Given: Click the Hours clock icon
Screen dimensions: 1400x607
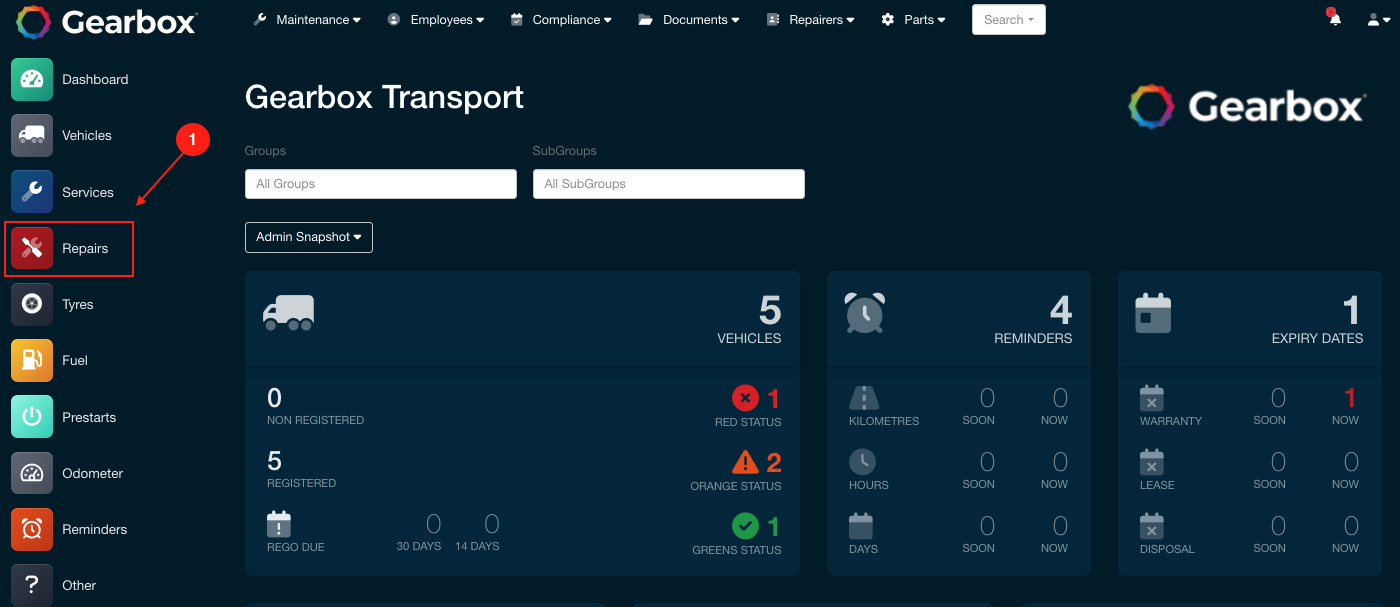Looking at the screenshot, I should 862,462.
